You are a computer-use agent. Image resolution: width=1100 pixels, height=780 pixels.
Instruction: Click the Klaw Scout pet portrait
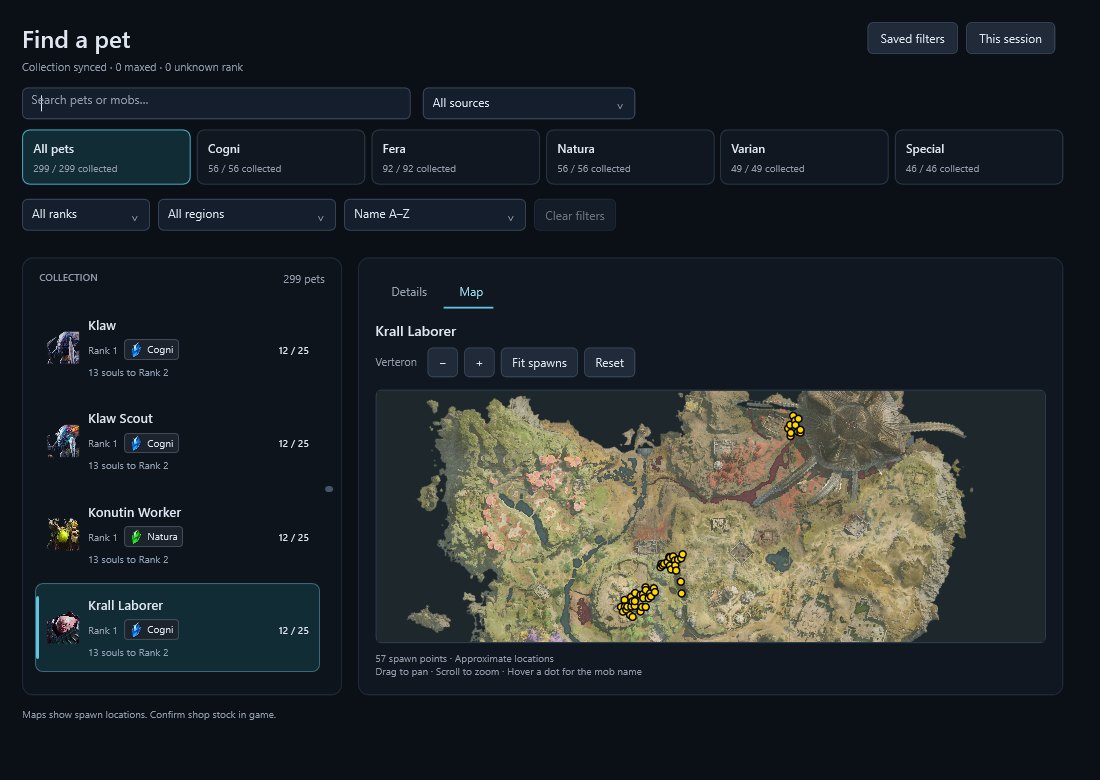[63, 441]
